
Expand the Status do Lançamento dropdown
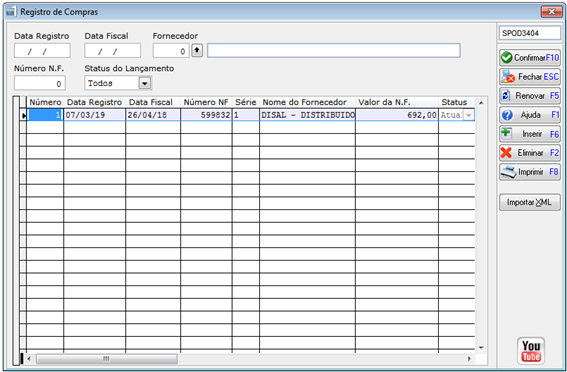pos(145,83)
